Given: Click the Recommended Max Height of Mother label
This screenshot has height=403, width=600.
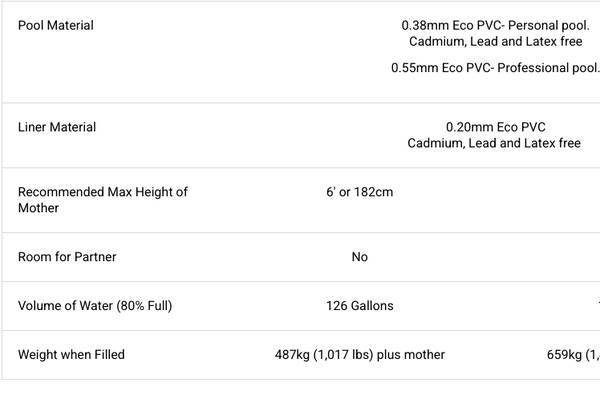Looking at the screenshot, I should coord(102,191).
